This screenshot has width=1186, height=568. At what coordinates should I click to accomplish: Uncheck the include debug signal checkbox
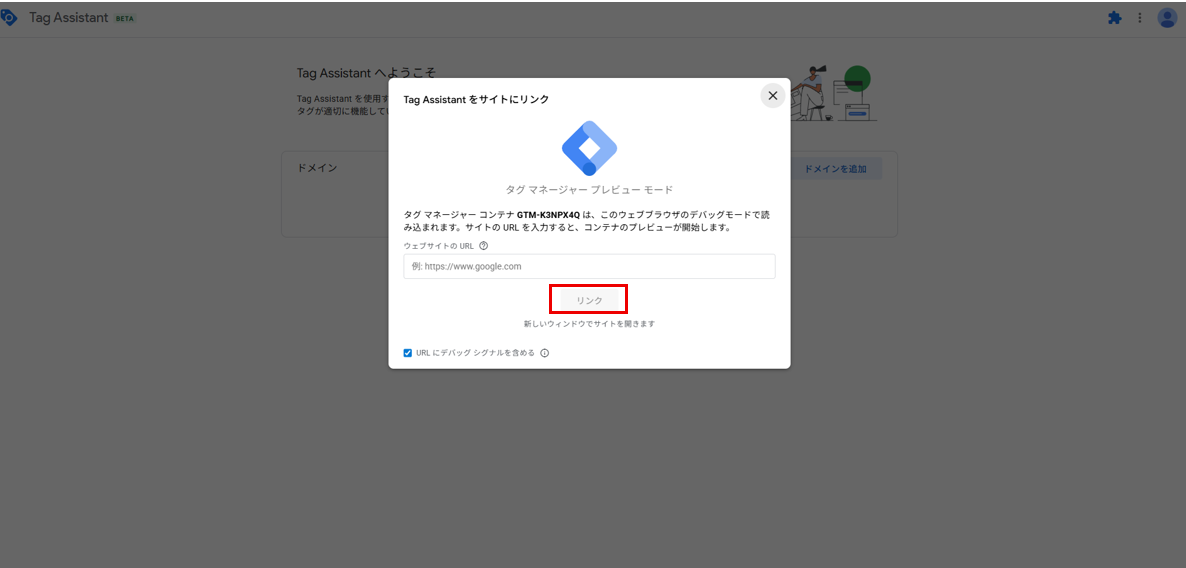tap(408, 352)
